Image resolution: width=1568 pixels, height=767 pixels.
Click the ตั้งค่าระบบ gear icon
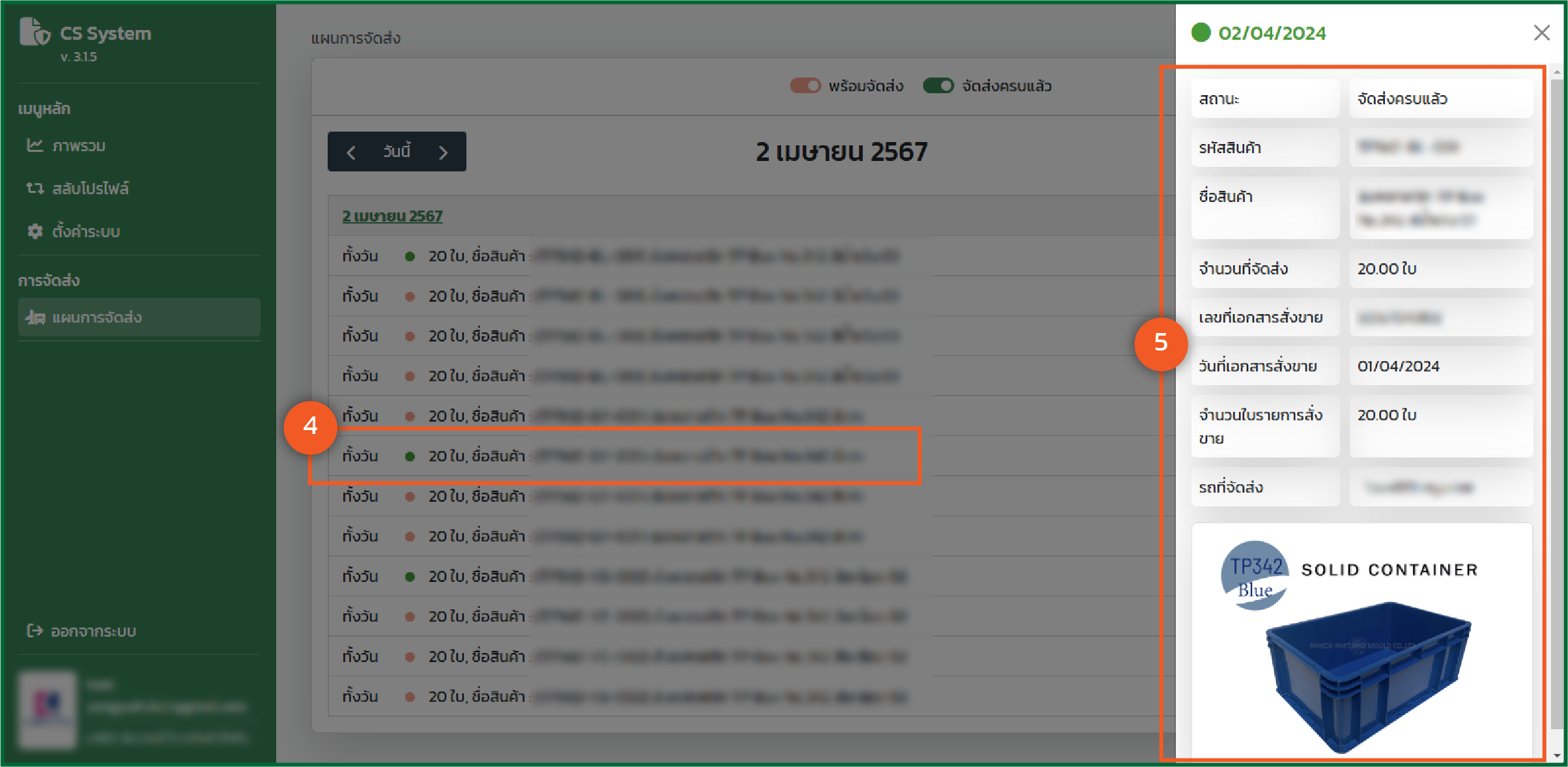pos(35,231)
